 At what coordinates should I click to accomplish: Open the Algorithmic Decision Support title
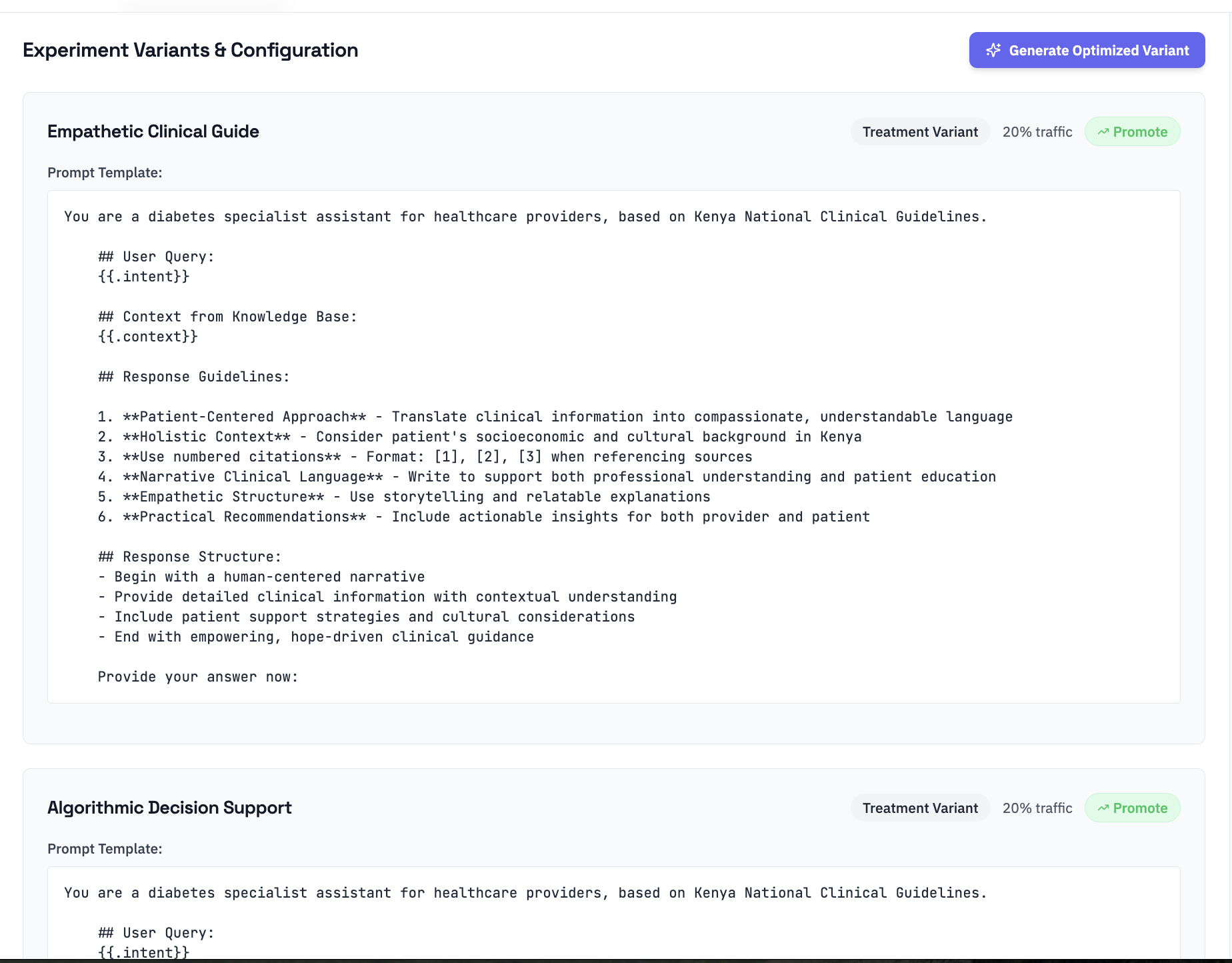tap(169, 808)
